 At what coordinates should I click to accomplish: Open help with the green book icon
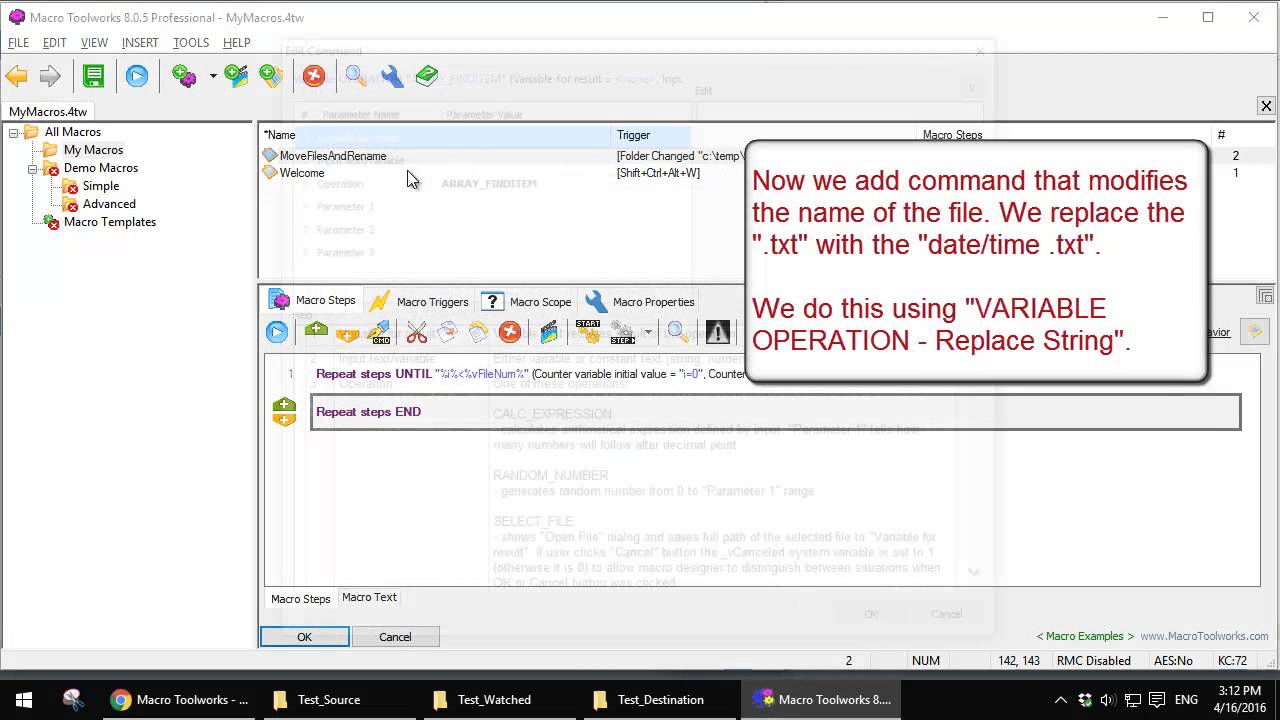tap(427, 76)
